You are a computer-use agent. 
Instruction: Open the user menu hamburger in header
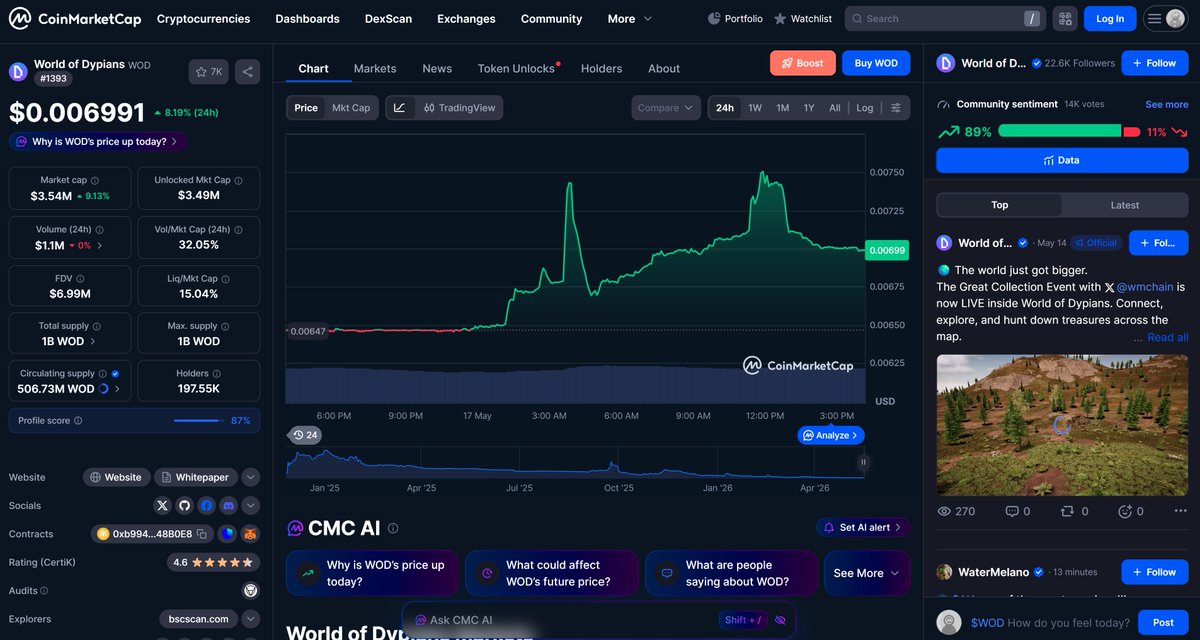1166,18
